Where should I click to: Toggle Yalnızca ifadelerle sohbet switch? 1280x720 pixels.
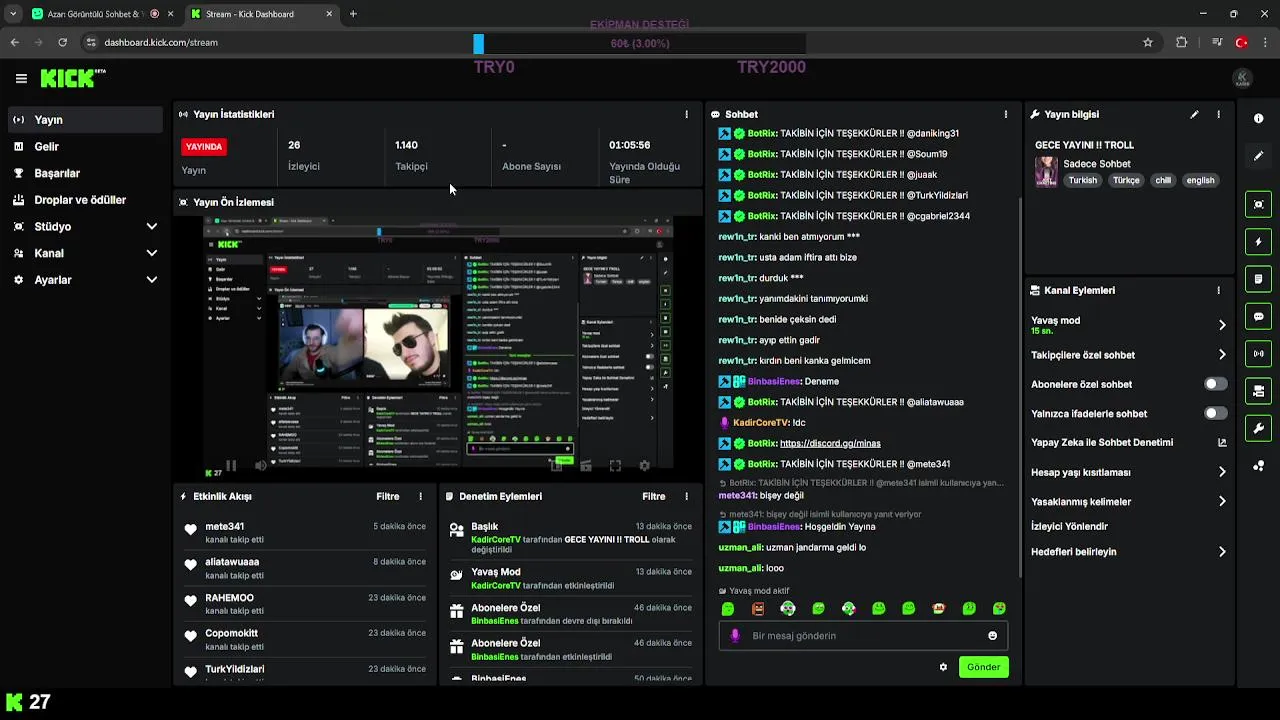(1215, 413)
